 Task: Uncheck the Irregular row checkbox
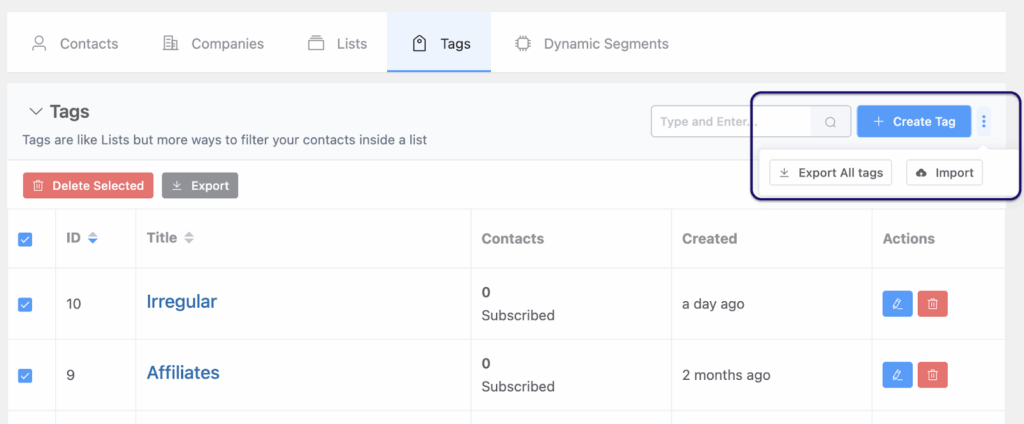point(25,304)
